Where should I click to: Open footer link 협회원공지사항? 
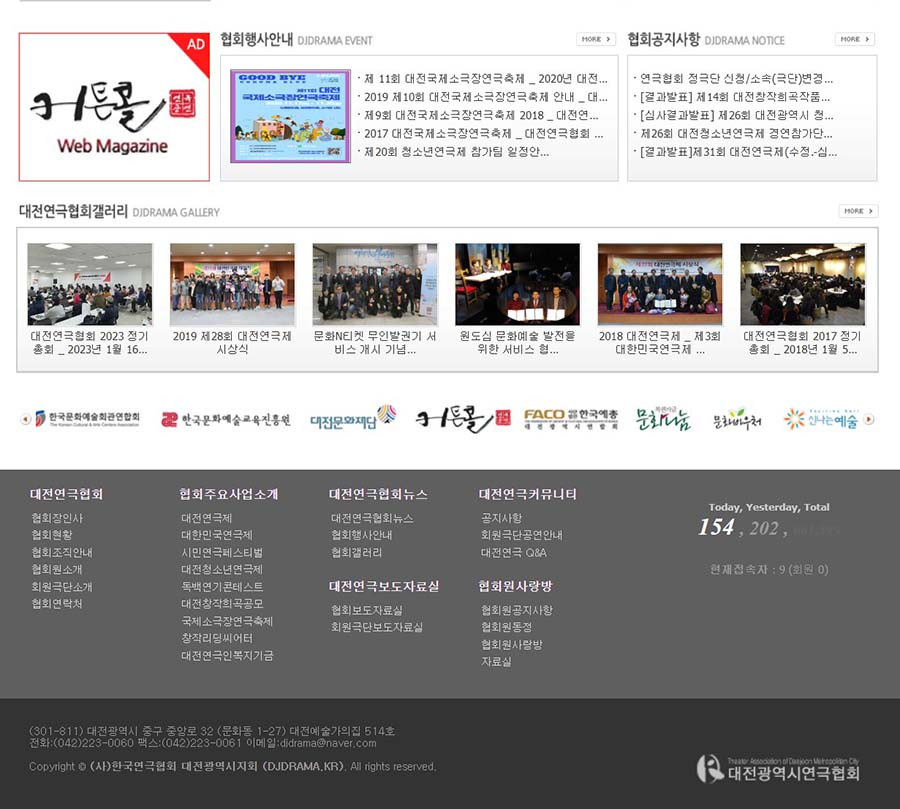[x=517, y=610]
